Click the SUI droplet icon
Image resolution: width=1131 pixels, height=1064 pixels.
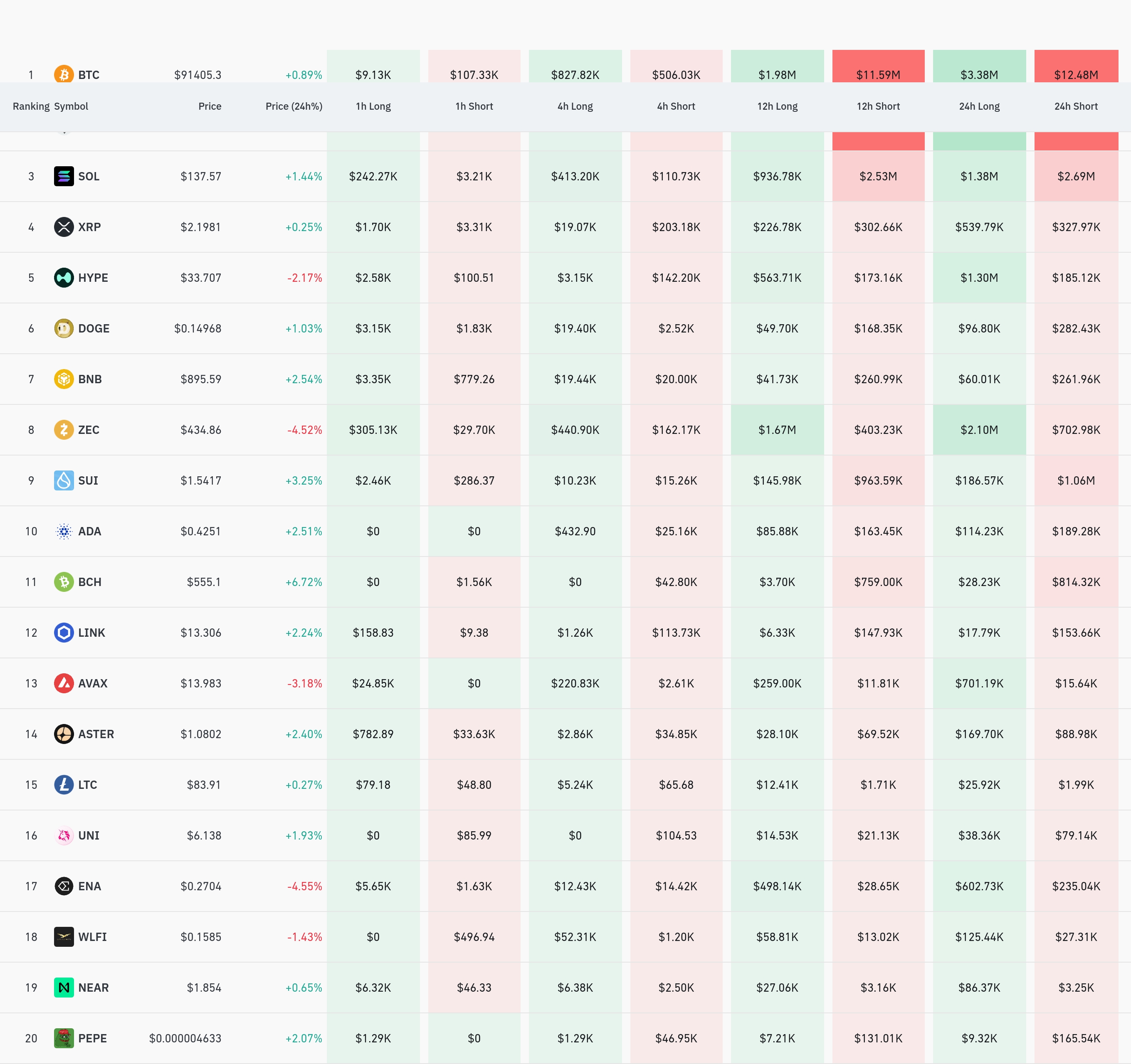[x=64, y=480]
